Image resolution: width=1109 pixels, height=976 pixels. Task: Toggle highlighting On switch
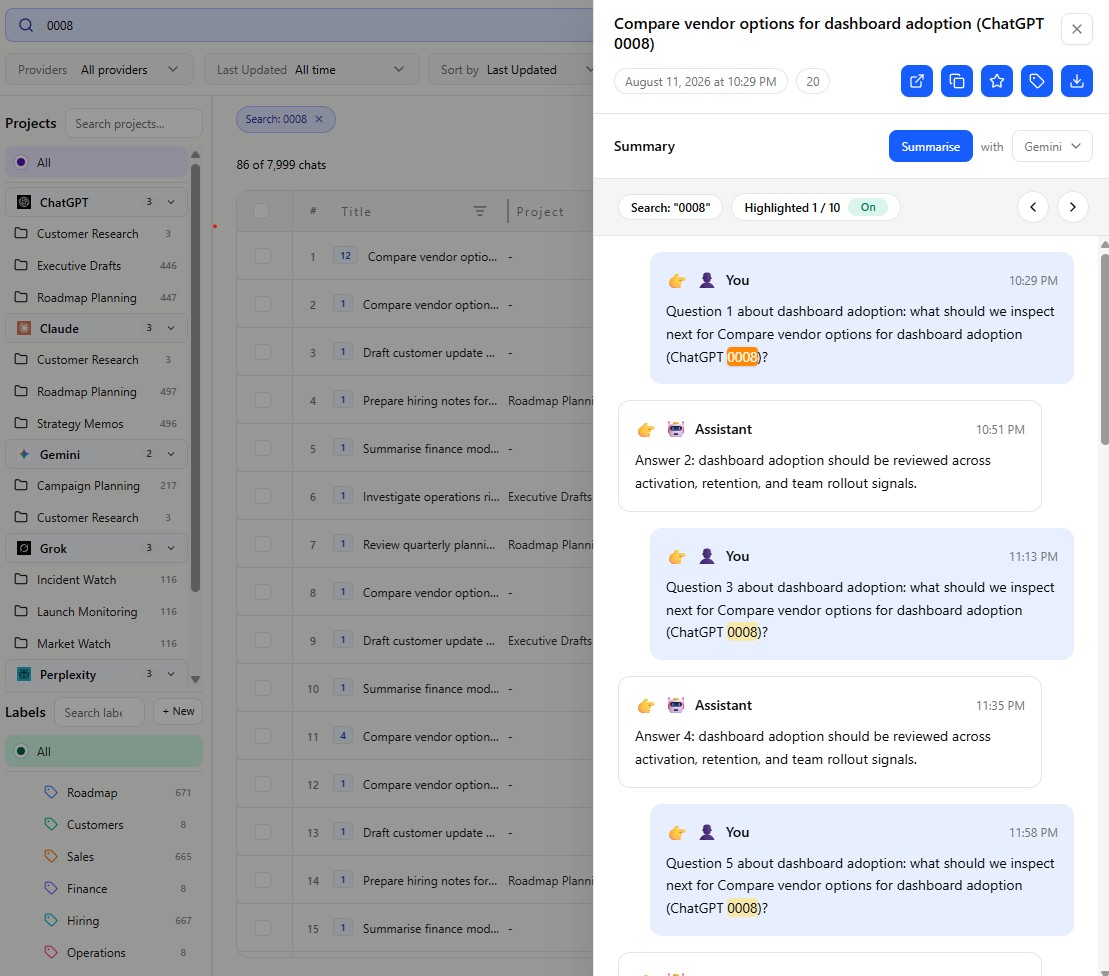(868, 207)
